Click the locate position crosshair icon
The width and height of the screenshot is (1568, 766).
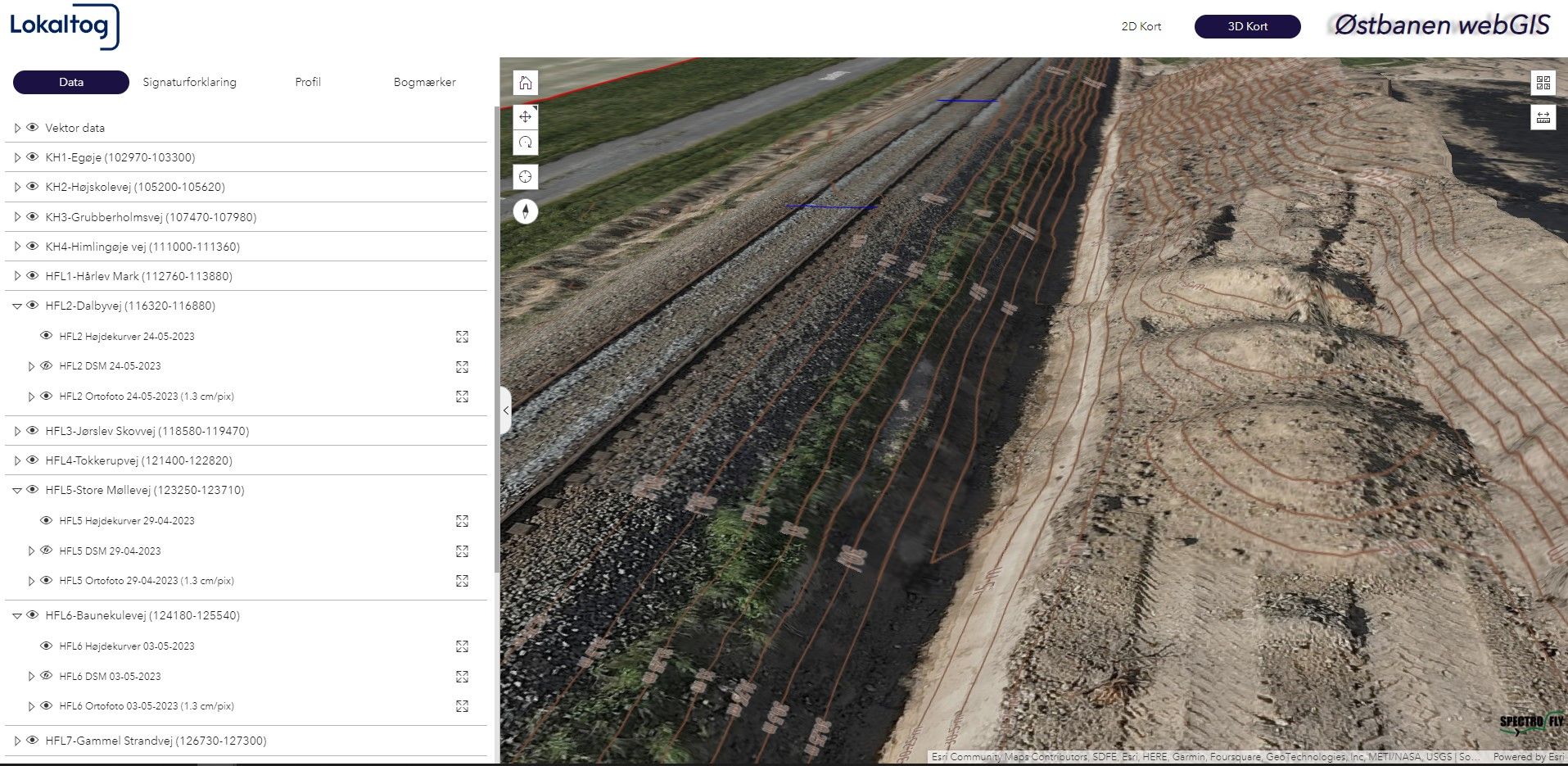526,177
